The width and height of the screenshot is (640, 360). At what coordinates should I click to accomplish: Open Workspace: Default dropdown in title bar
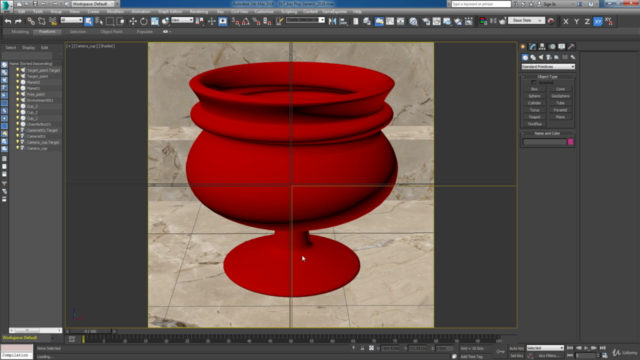[x=93, y=4]
